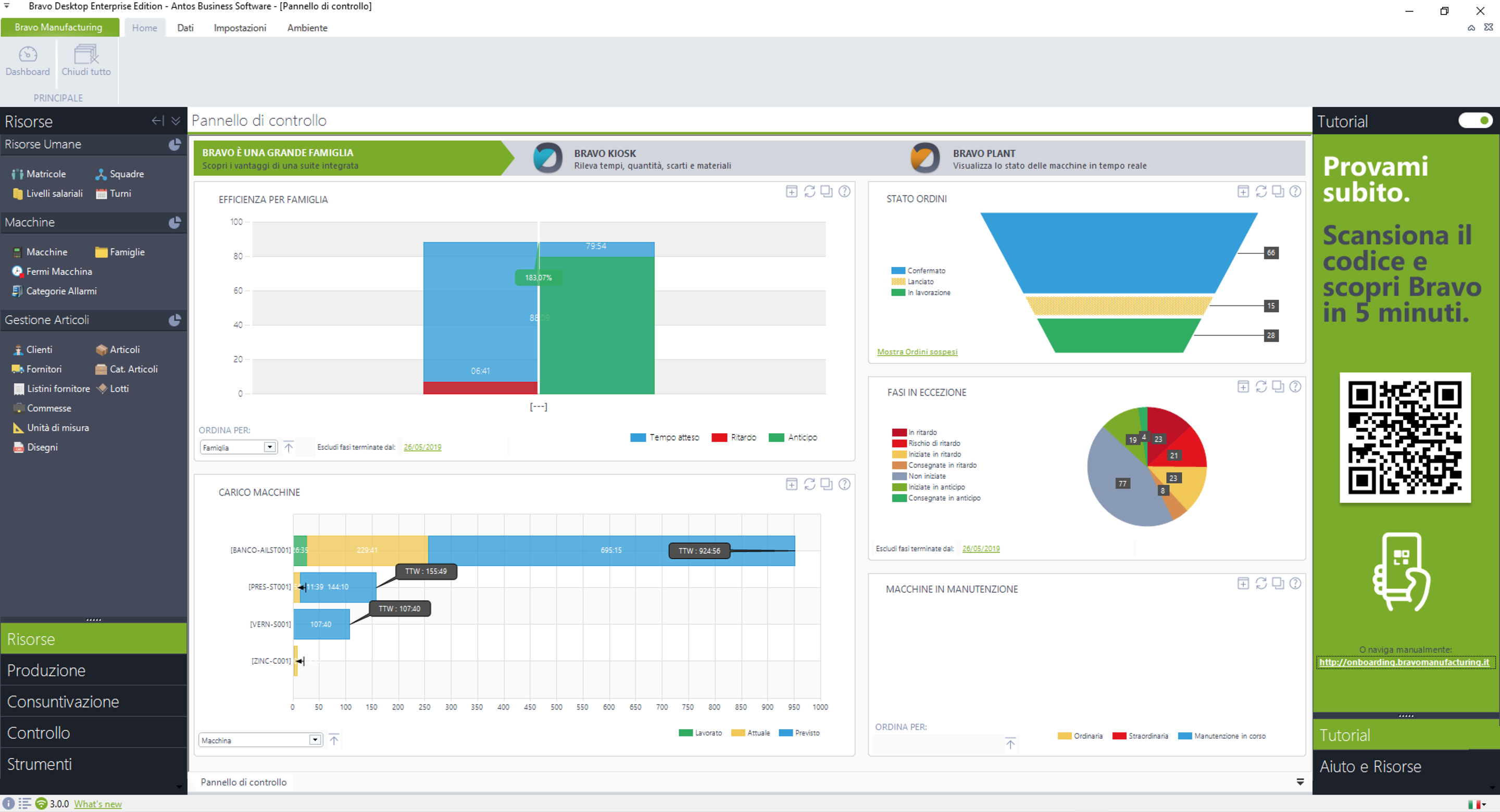
Task: Click the list icon in status bar
Action: pyautogui.click(x=24, y=803)
